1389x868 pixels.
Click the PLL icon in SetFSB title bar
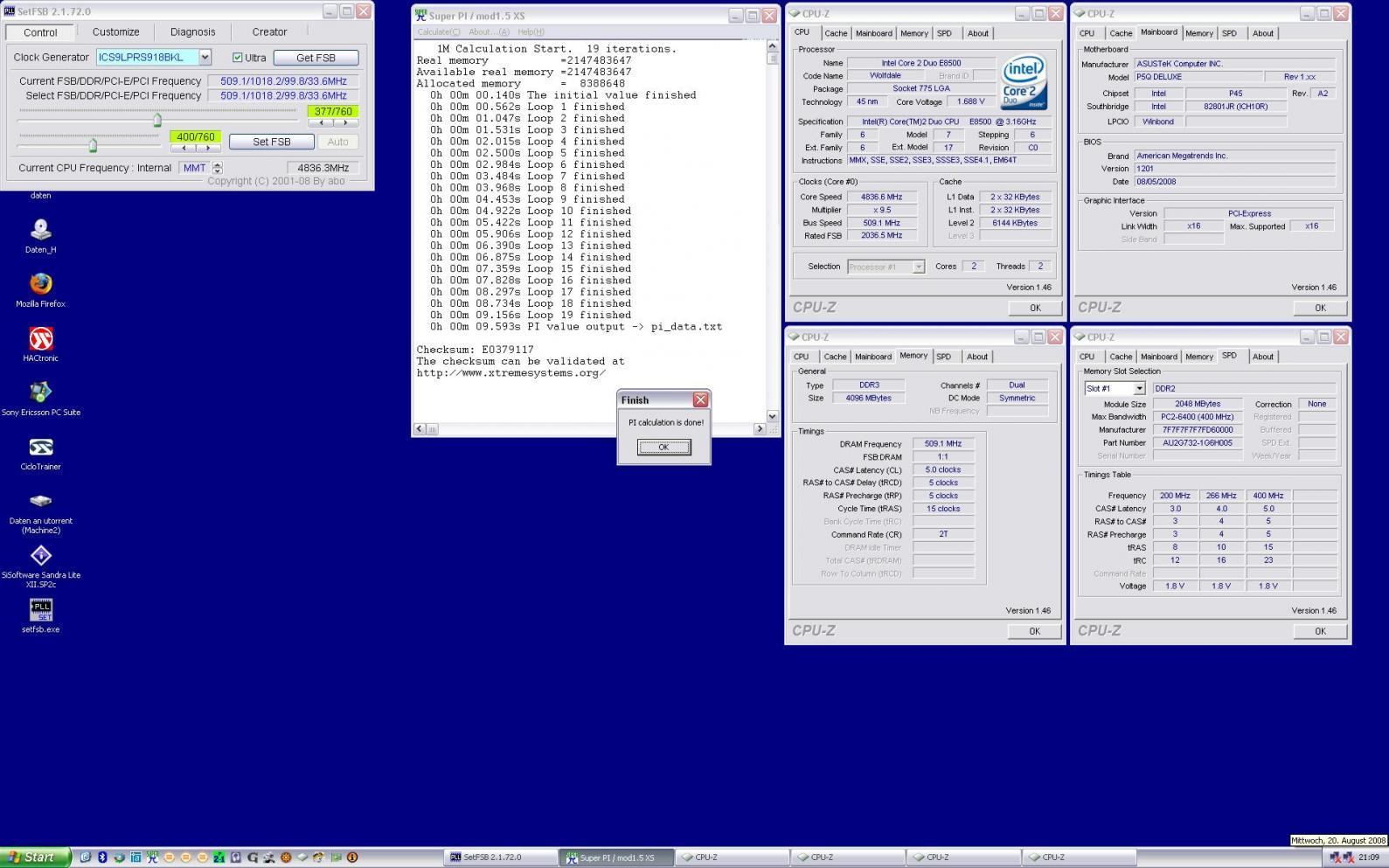tap(10, 11)
